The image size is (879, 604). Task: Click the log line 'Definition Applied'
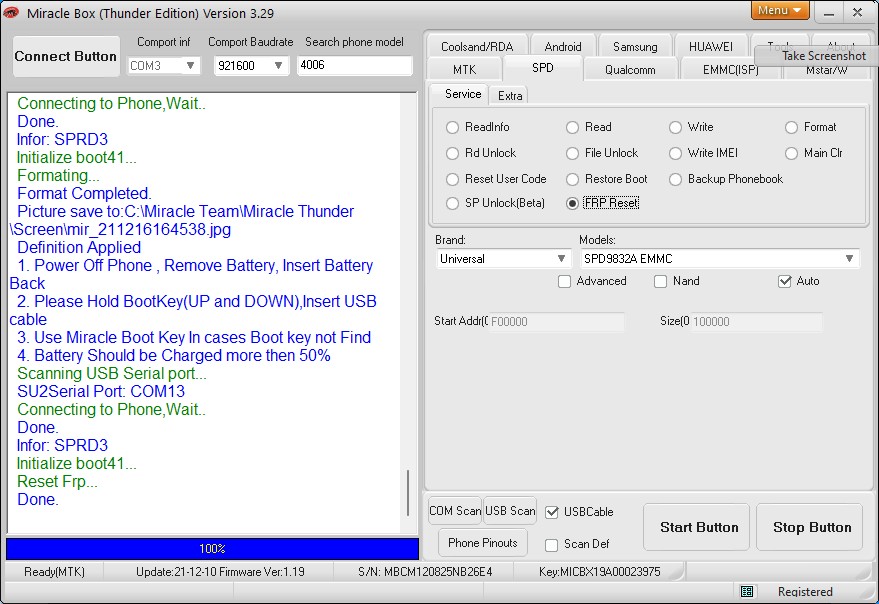(x=79, y=247)
